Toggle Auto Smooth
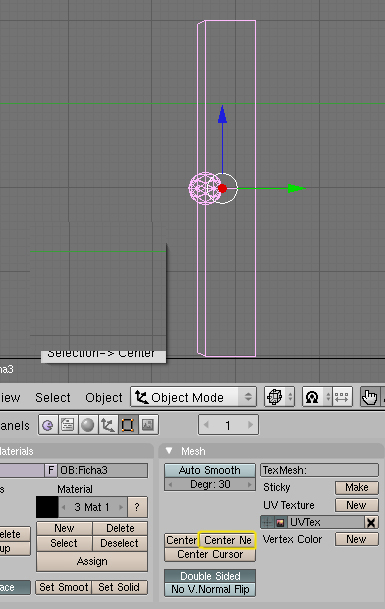The image size is (385, 609). point(210,470)
